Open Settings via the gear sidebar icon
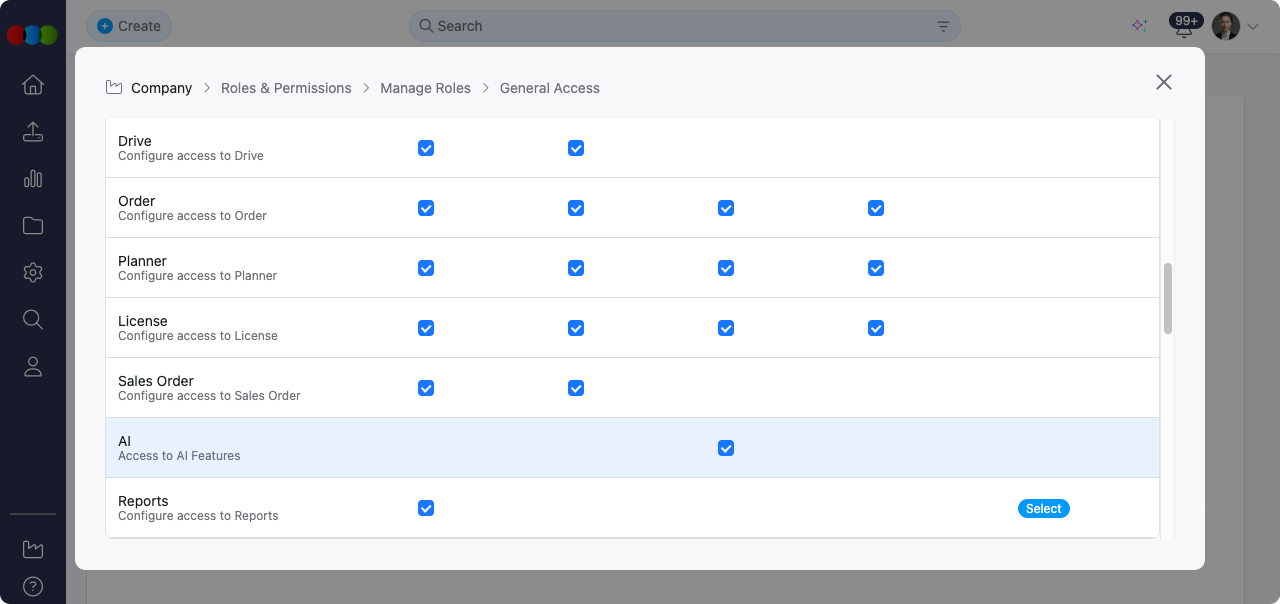 32,272
